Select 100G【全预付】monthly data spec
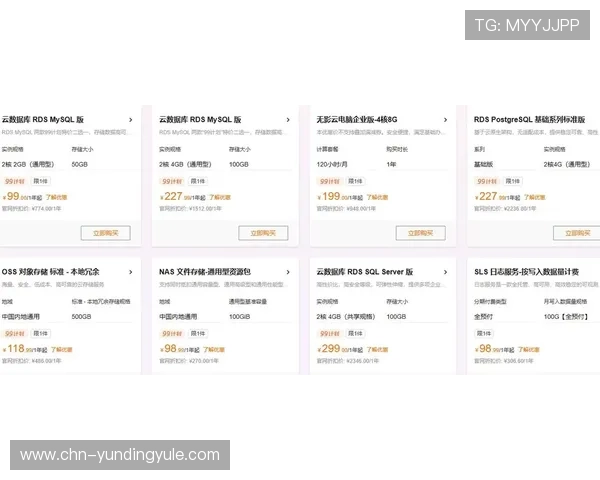The width and height of the screenshot is (600, 480). 566,317
